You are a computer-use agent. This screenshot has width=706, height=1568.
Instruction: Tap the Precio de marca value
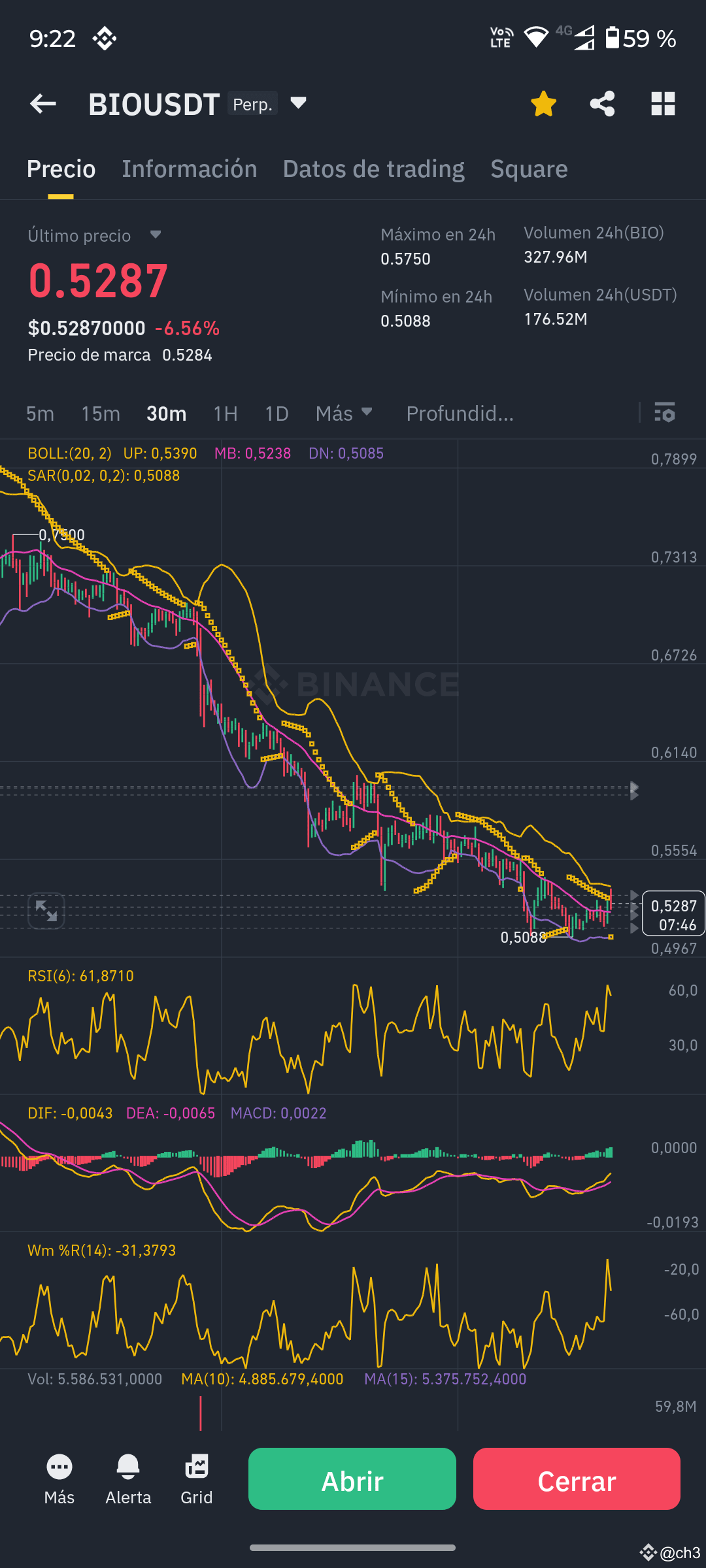pyautogui.click(x=187, y=355)
